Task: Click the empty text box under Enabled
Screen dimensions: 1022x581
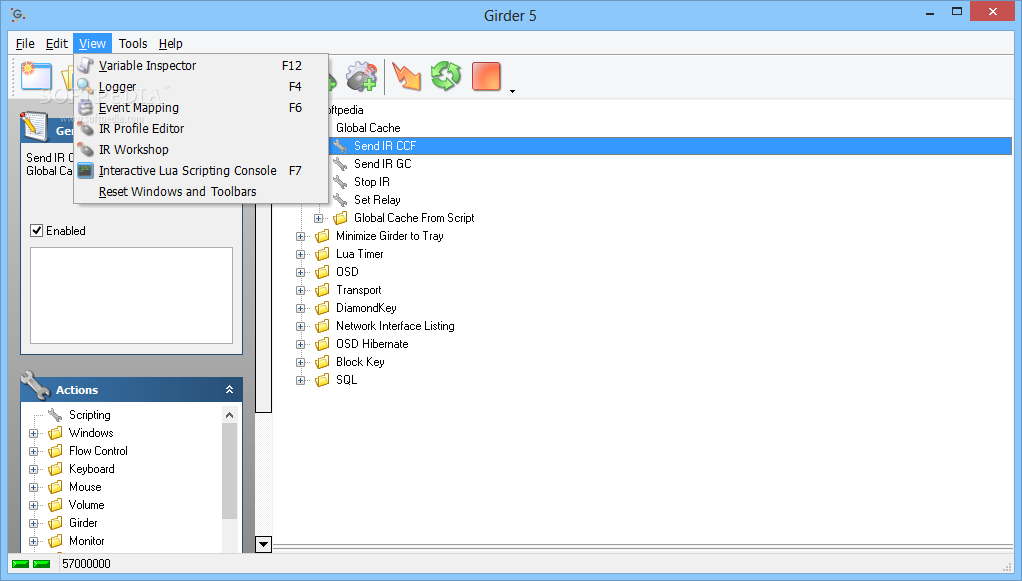Action: [132, 295]
